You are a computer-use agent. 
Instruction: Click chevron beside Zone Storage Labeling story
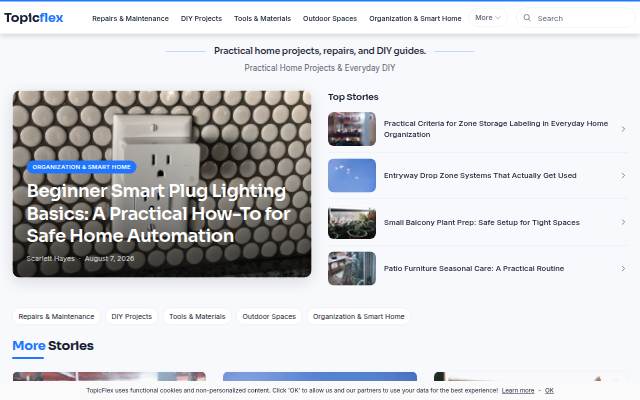coord(623,129)
